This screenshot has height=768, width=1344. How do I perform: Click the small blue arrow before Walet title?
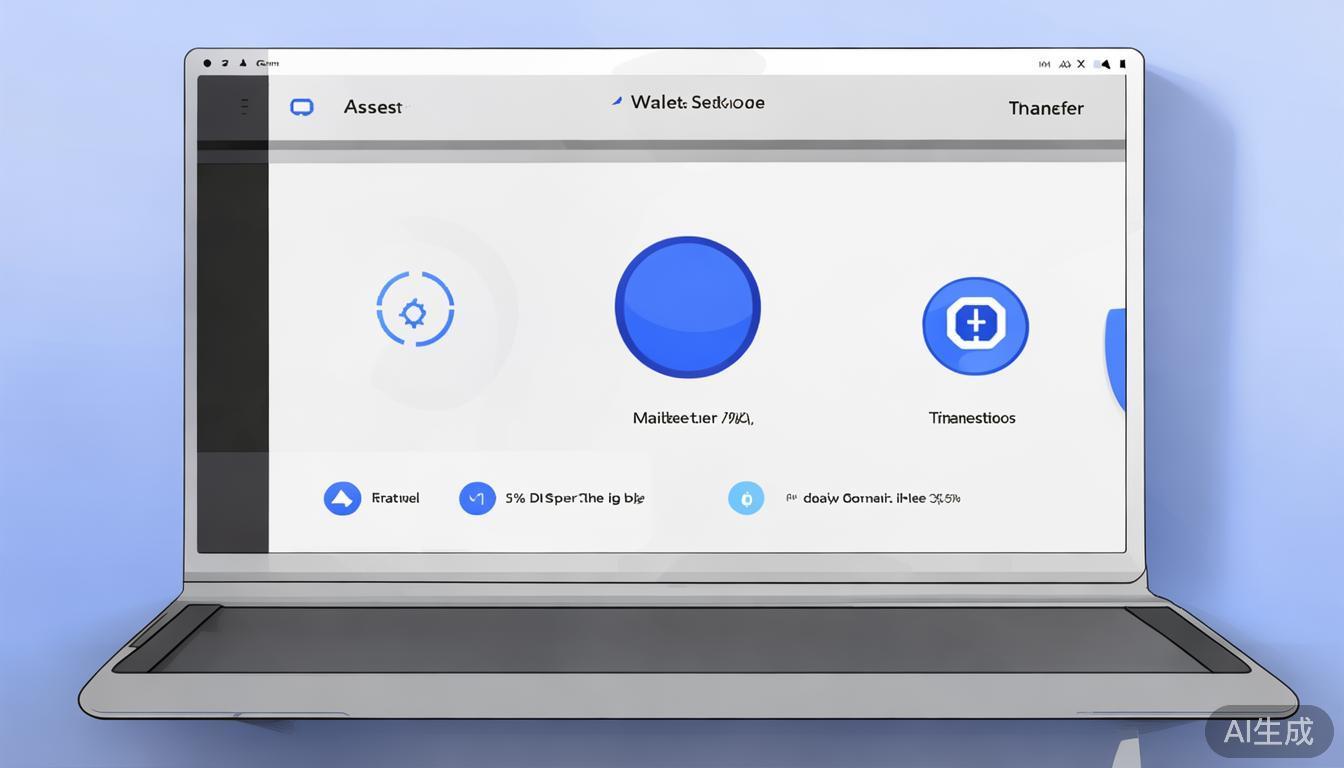coord(616,101)
